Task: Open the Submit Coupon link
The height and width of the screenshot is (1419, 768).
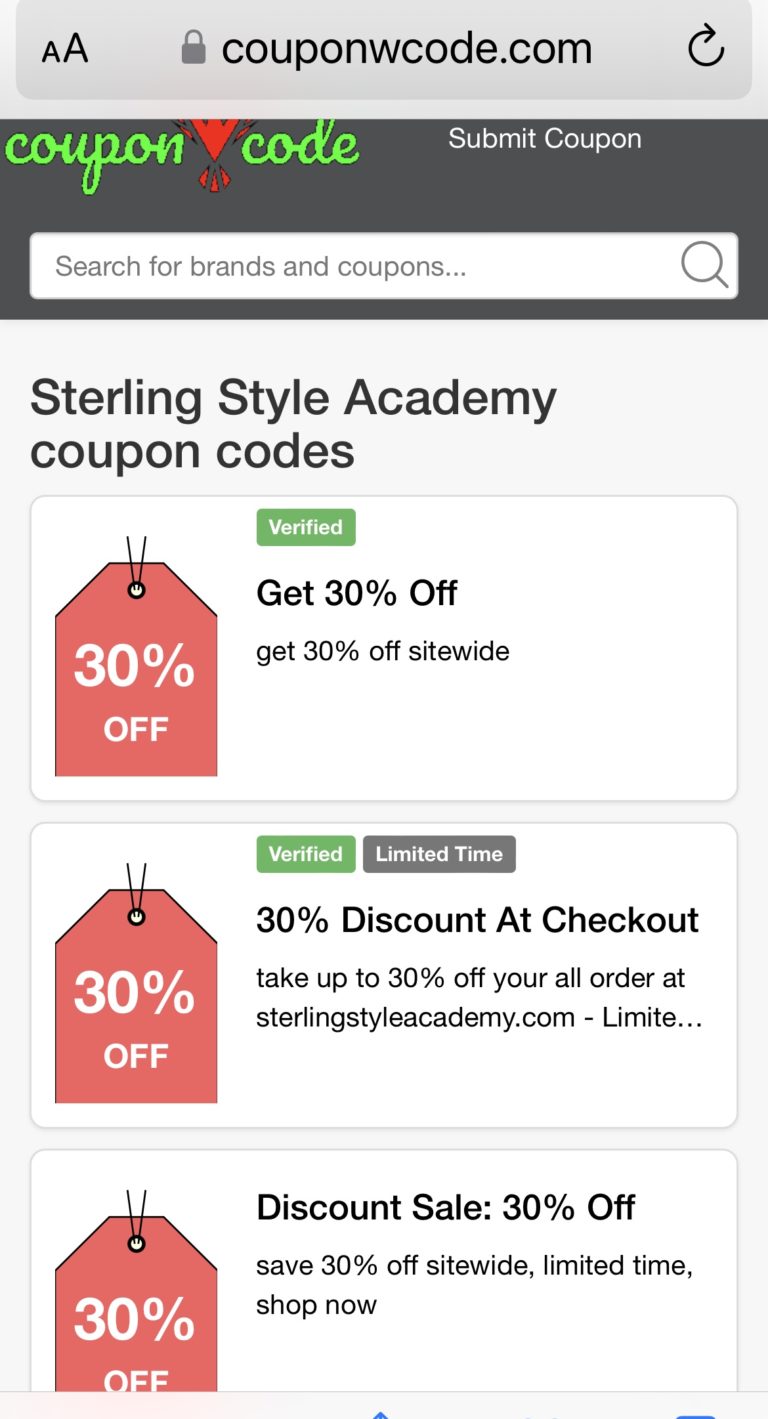Action: coord(544,138)
